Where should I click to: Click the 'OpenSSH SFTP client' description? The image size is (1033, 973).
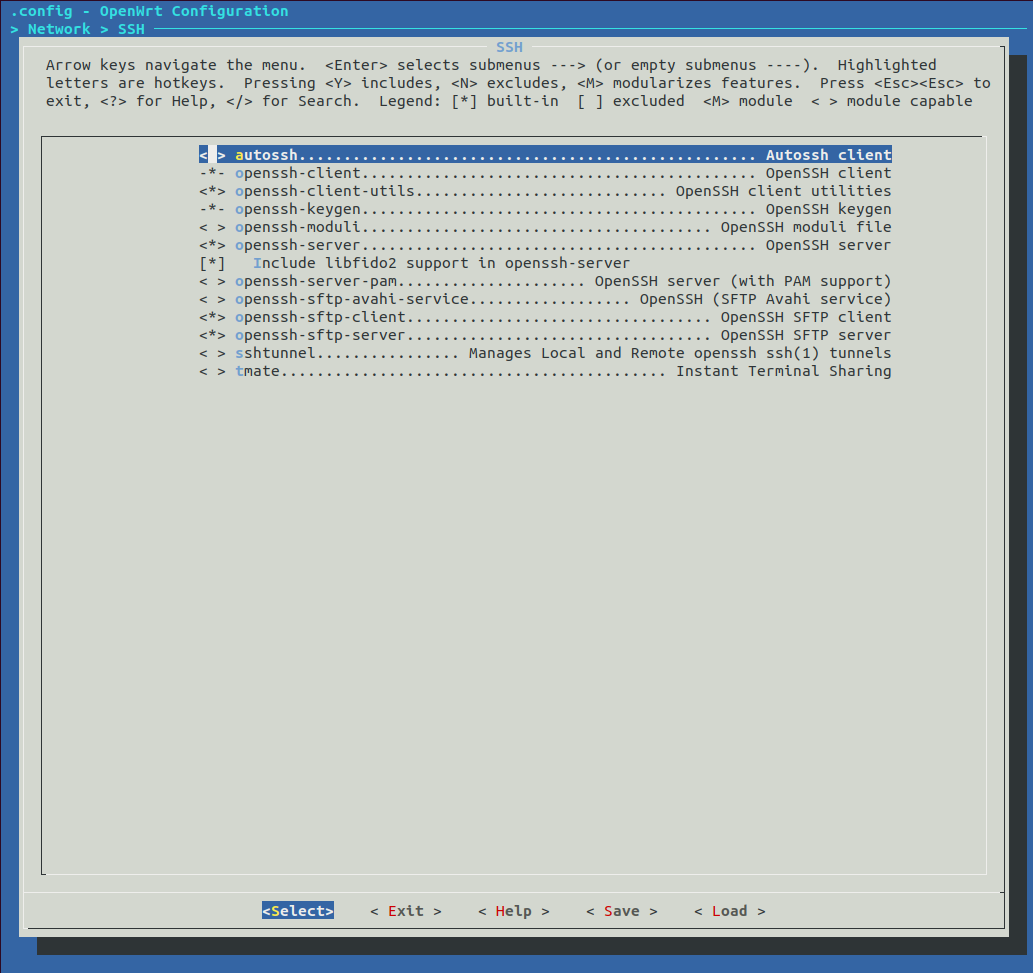click(x=806, y=318)
